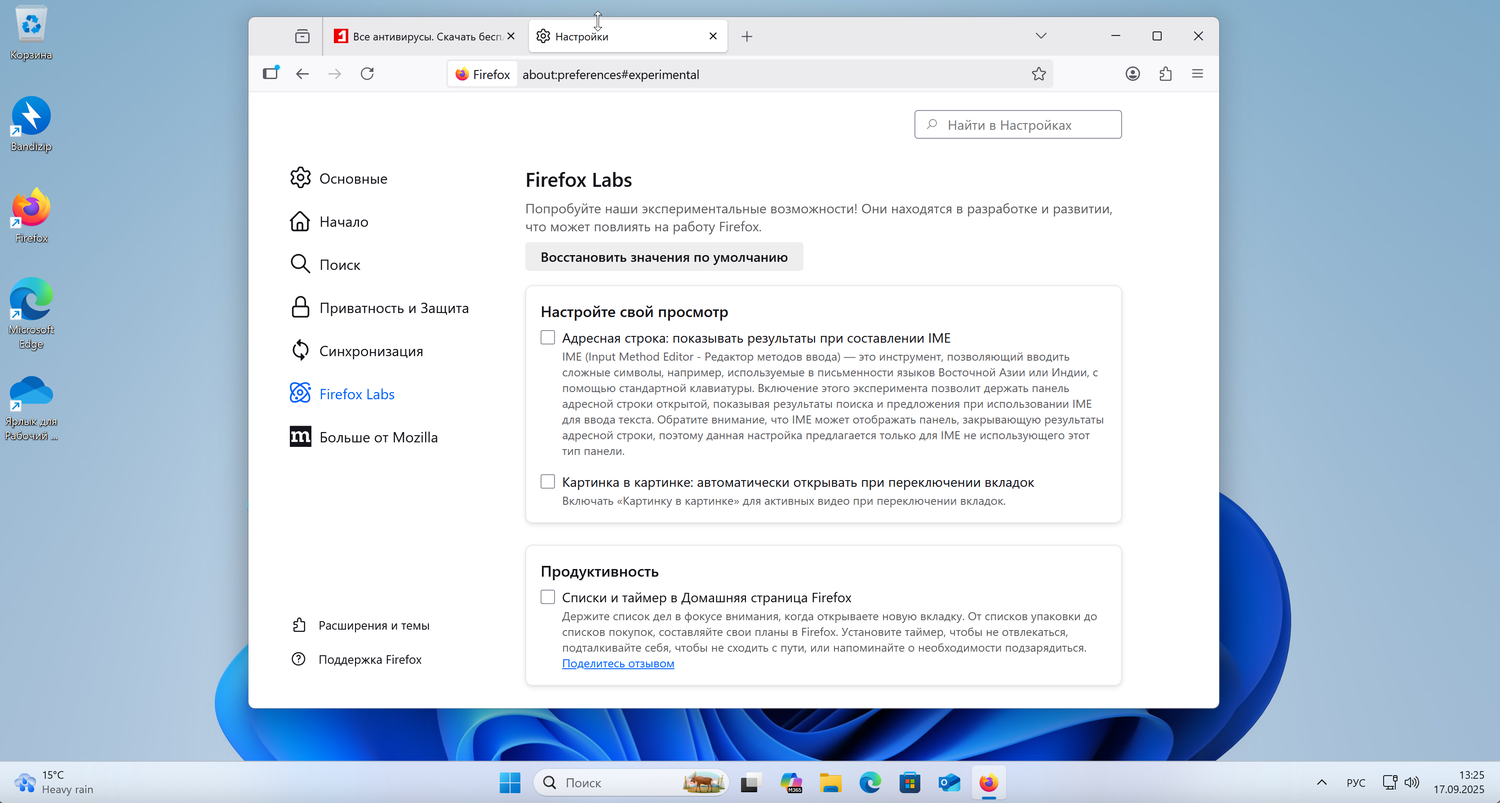Select the Microsoft Edge desktop shortcut
1500x803 pixels.
coord(31,314)
